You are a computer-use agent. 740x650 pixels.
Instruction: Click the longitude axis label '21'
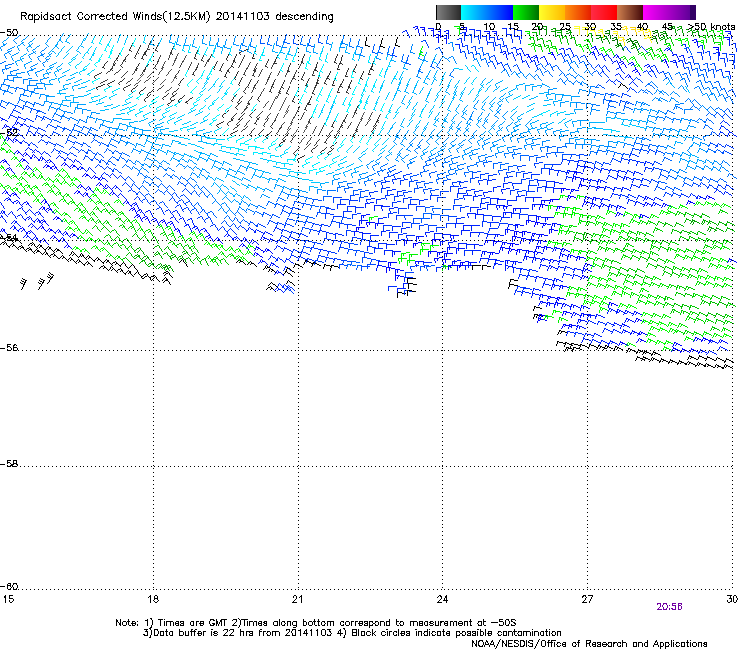pos(297,599)
